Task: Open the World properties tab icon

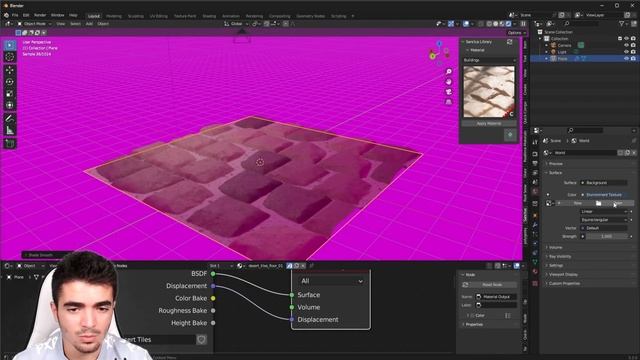Action: click(535, 191)
